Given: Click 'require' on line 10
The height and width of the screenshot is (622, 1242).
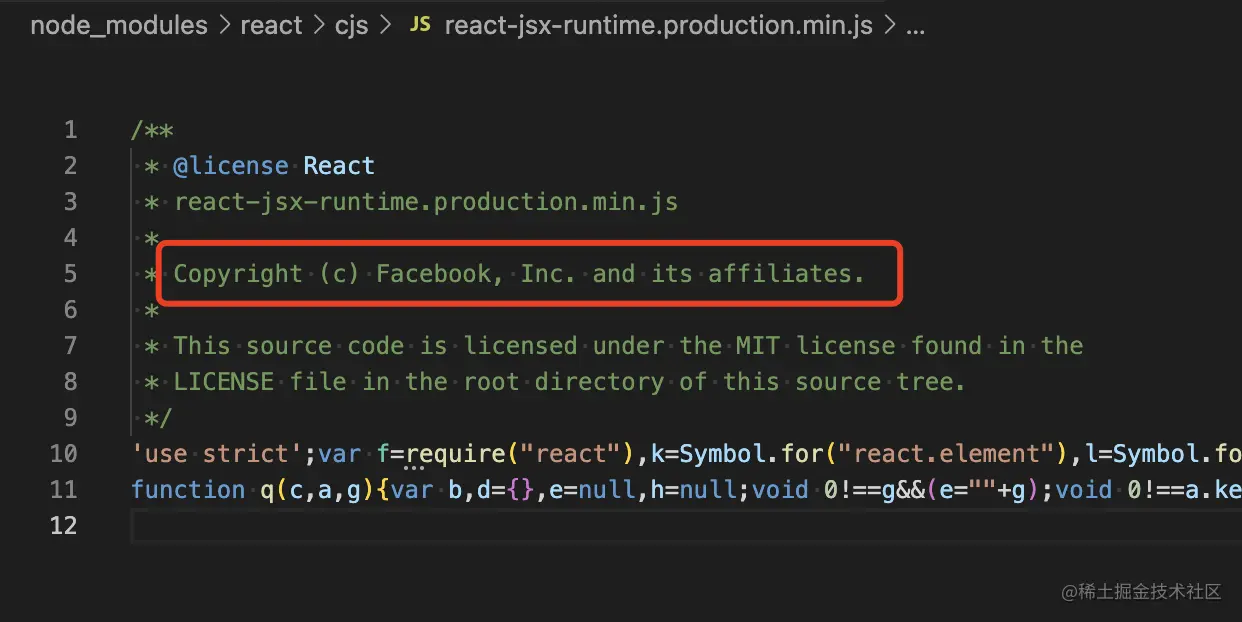Looking at the screenshot, I should point(455,454).
